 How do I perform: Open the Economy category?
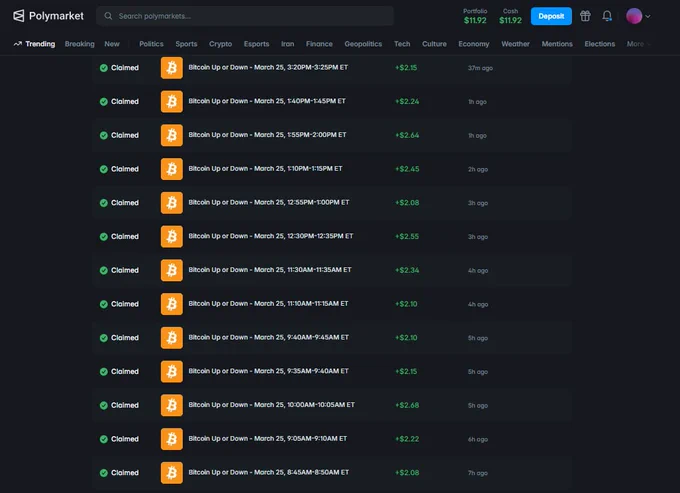coord(474,44)
